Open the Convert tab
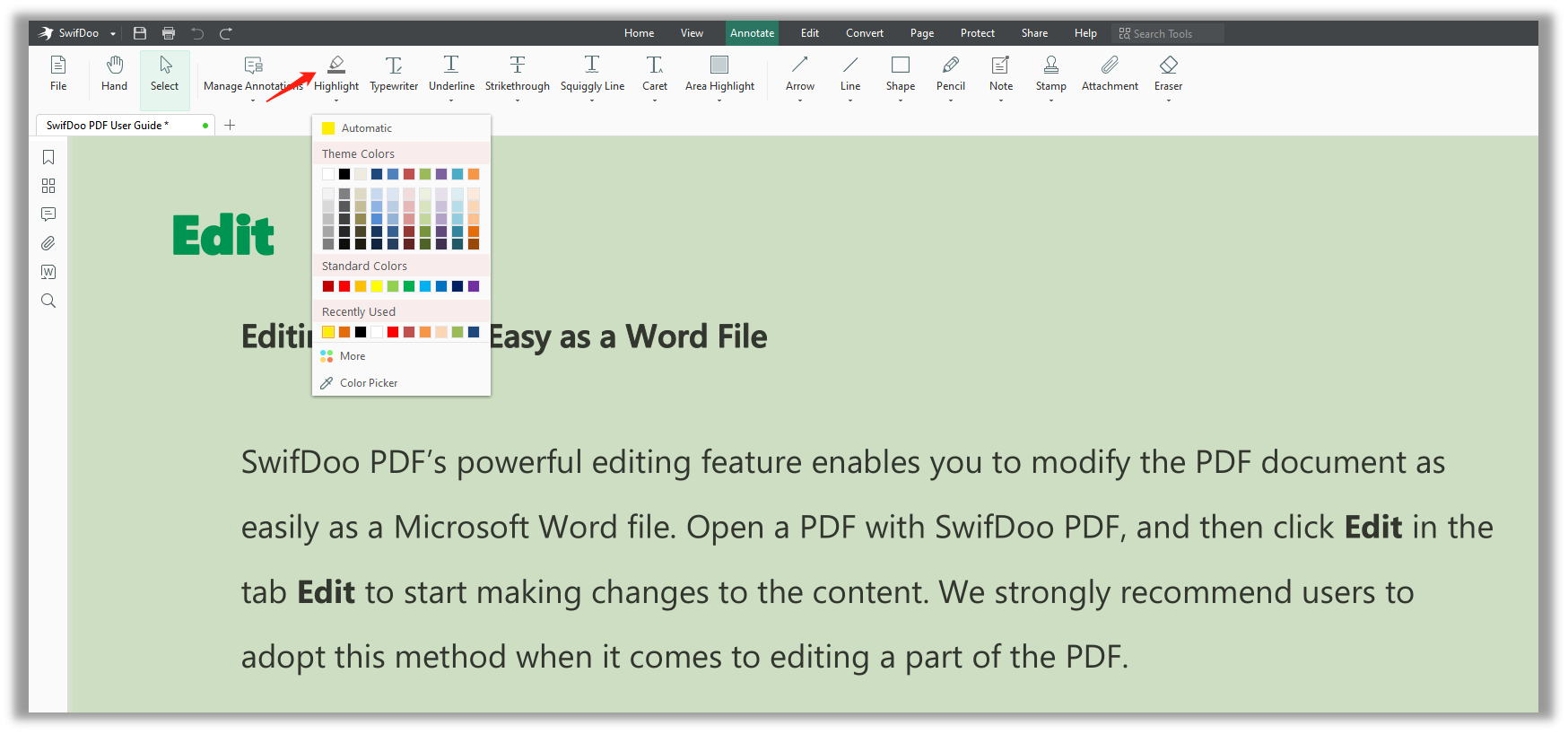Viewport: 1568px width, 734px height. pos(865,33)
